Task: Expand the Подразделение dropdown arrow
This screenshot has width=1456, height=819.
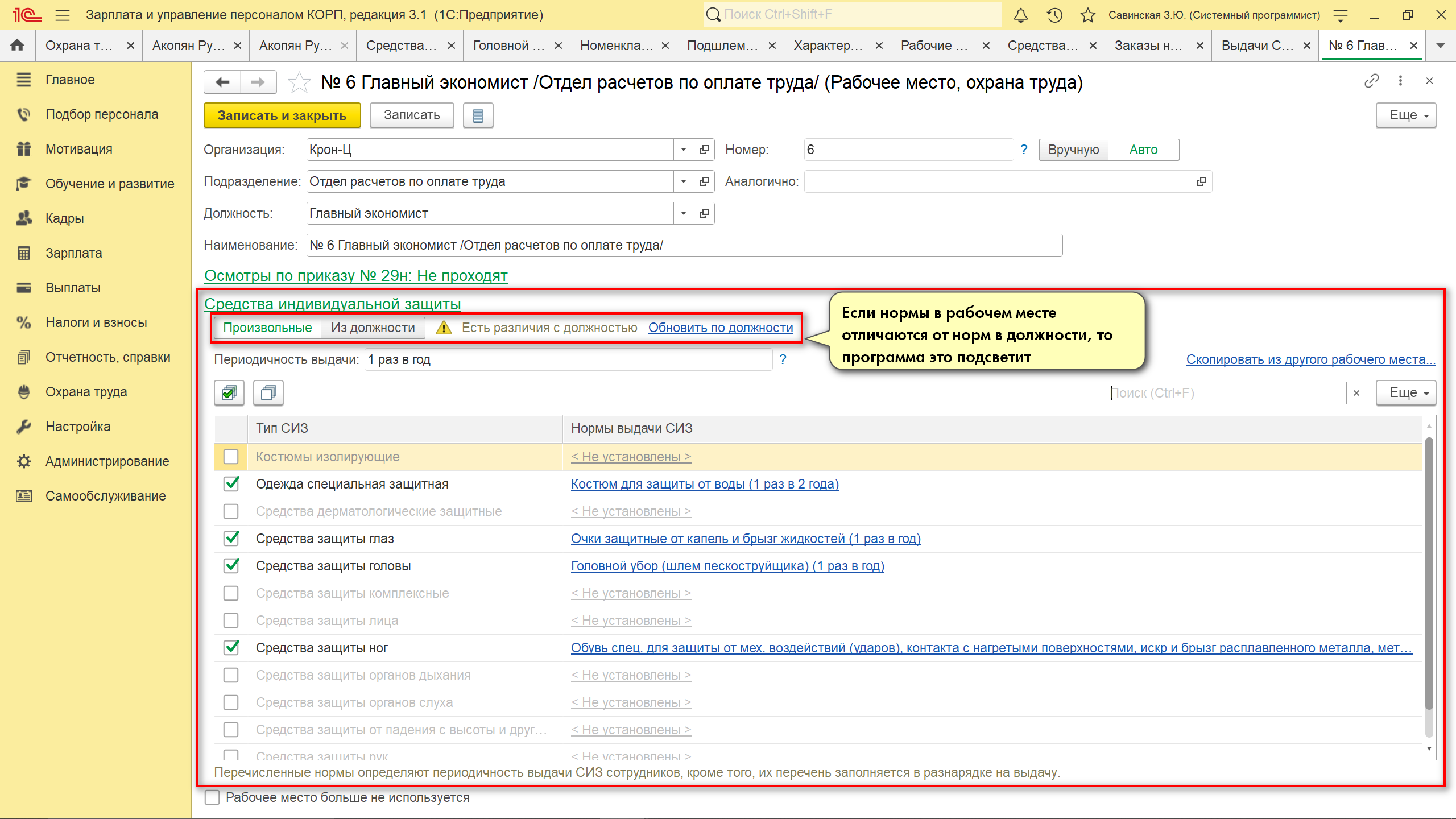Action: (x=683, y=181)
